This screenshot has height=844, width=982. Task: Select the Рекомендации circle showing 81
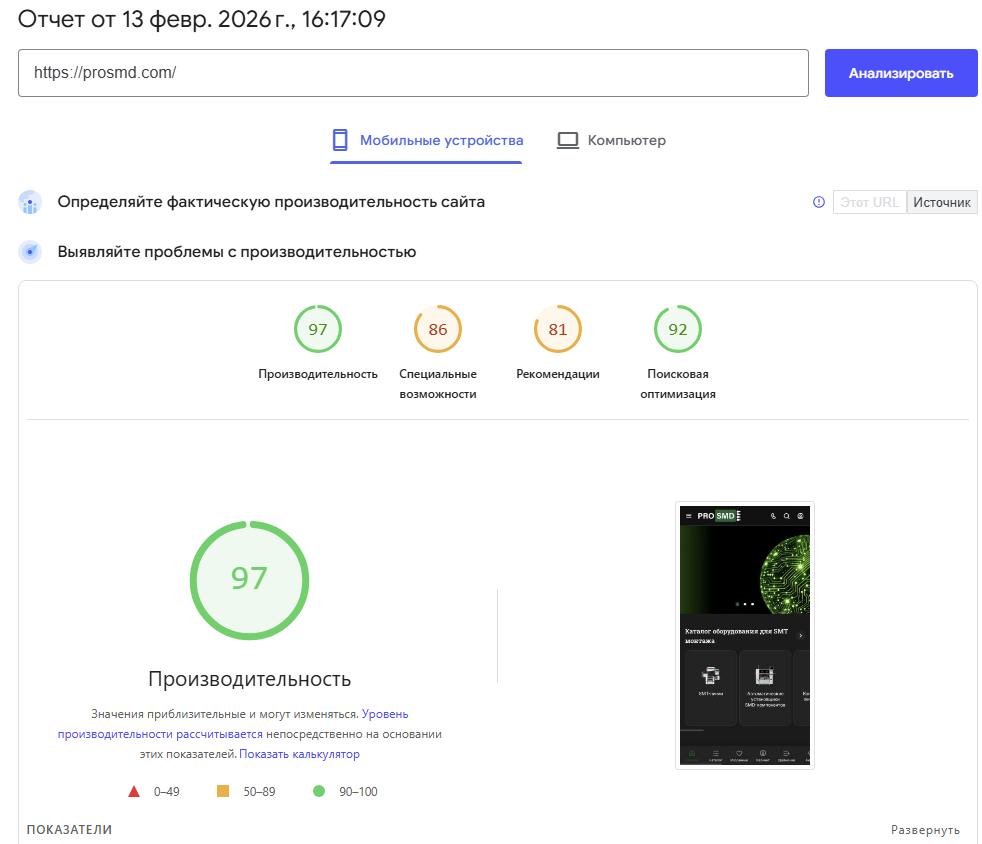[x=557, y=329]
